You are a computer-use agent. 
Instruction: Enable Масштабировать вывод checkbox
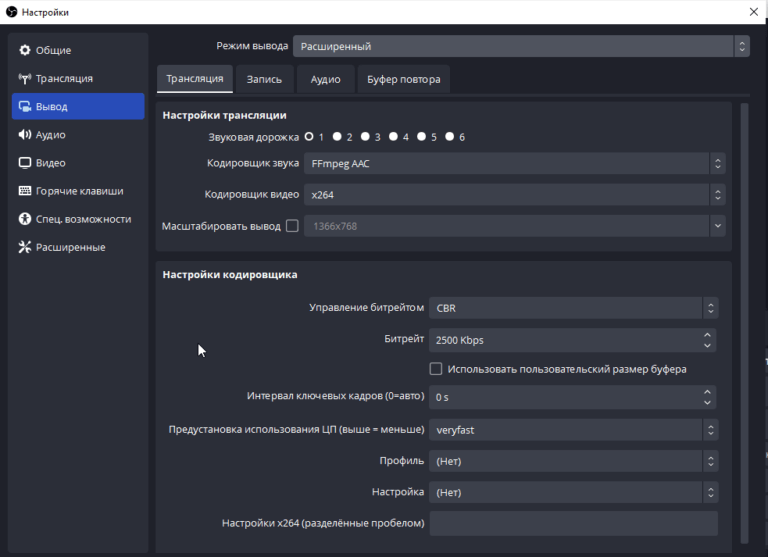(x=292, y=226)
